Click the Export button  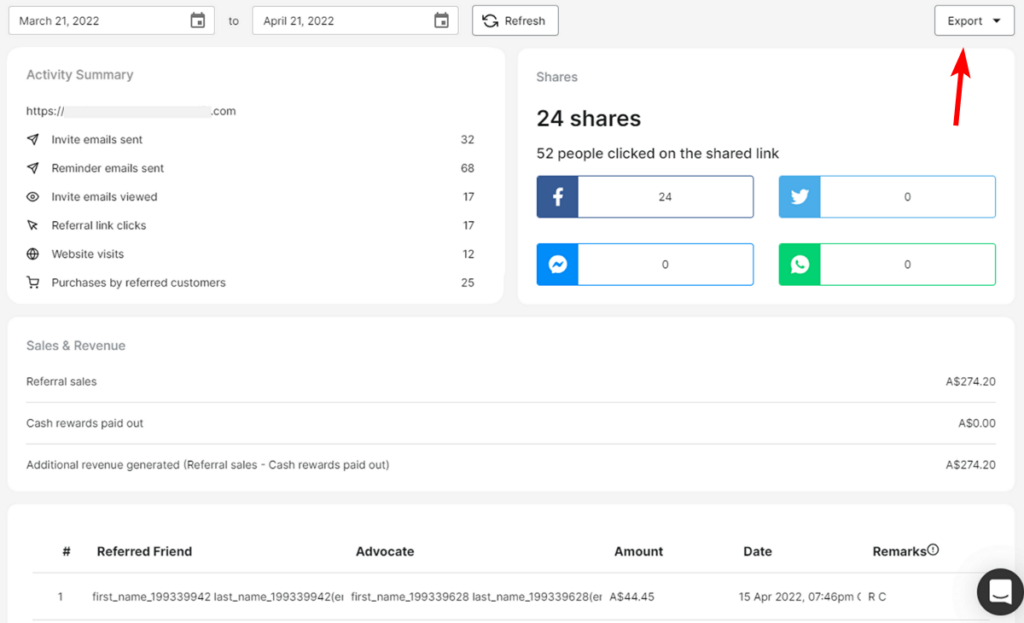tap(965, 20)
